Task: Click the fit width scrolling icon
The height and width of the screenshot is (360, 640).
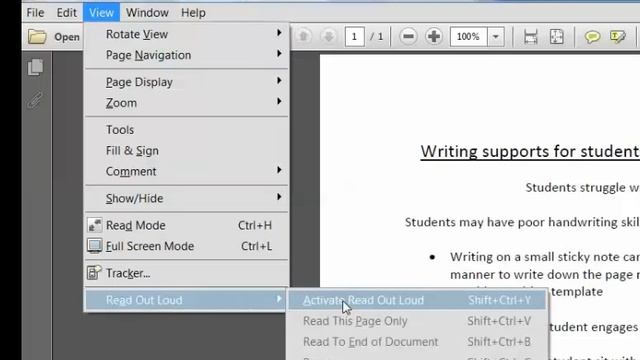Action: point(530,37)
